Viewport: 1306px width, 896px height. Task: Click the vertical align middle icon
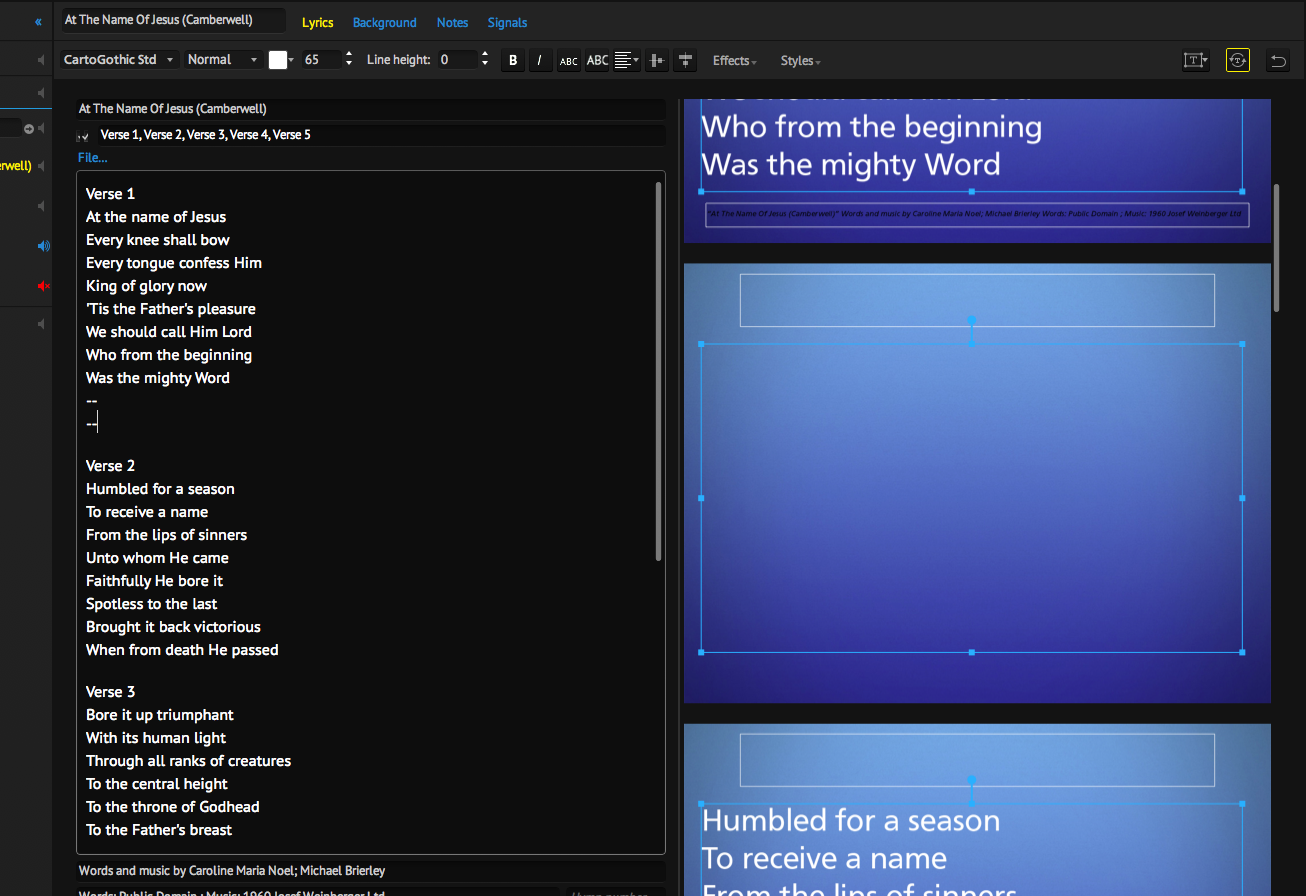tap(656, 60)
